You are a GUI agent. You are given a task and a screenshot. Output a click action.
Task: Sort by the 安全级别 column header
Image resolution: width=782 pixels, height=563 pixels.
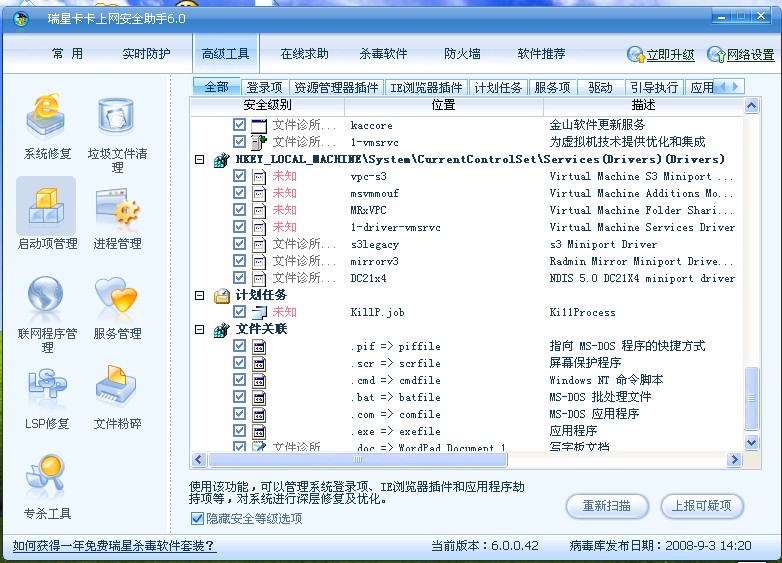[x=267, y=105]
